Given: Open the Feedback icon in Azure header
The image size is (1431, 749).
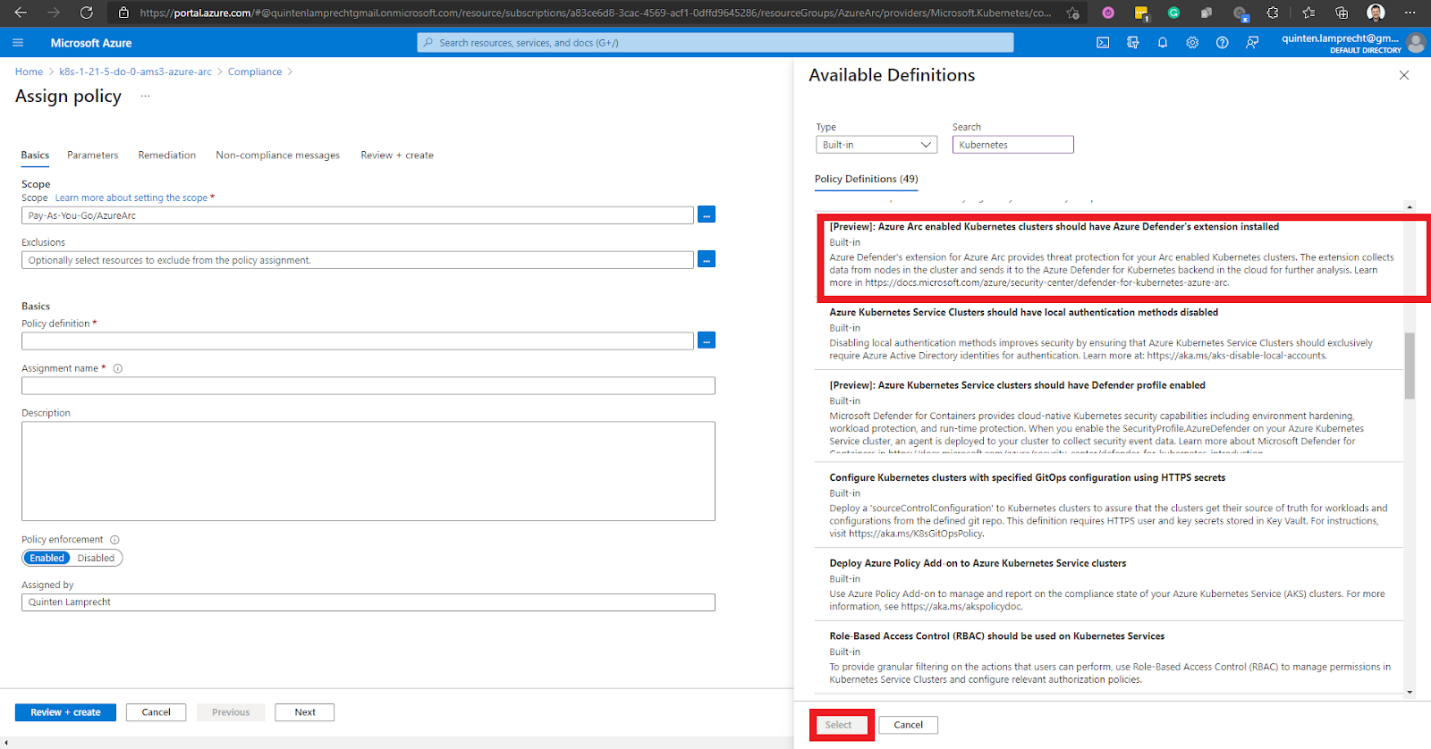Looking at the screenshot, I should click(x=1252, y=43).
